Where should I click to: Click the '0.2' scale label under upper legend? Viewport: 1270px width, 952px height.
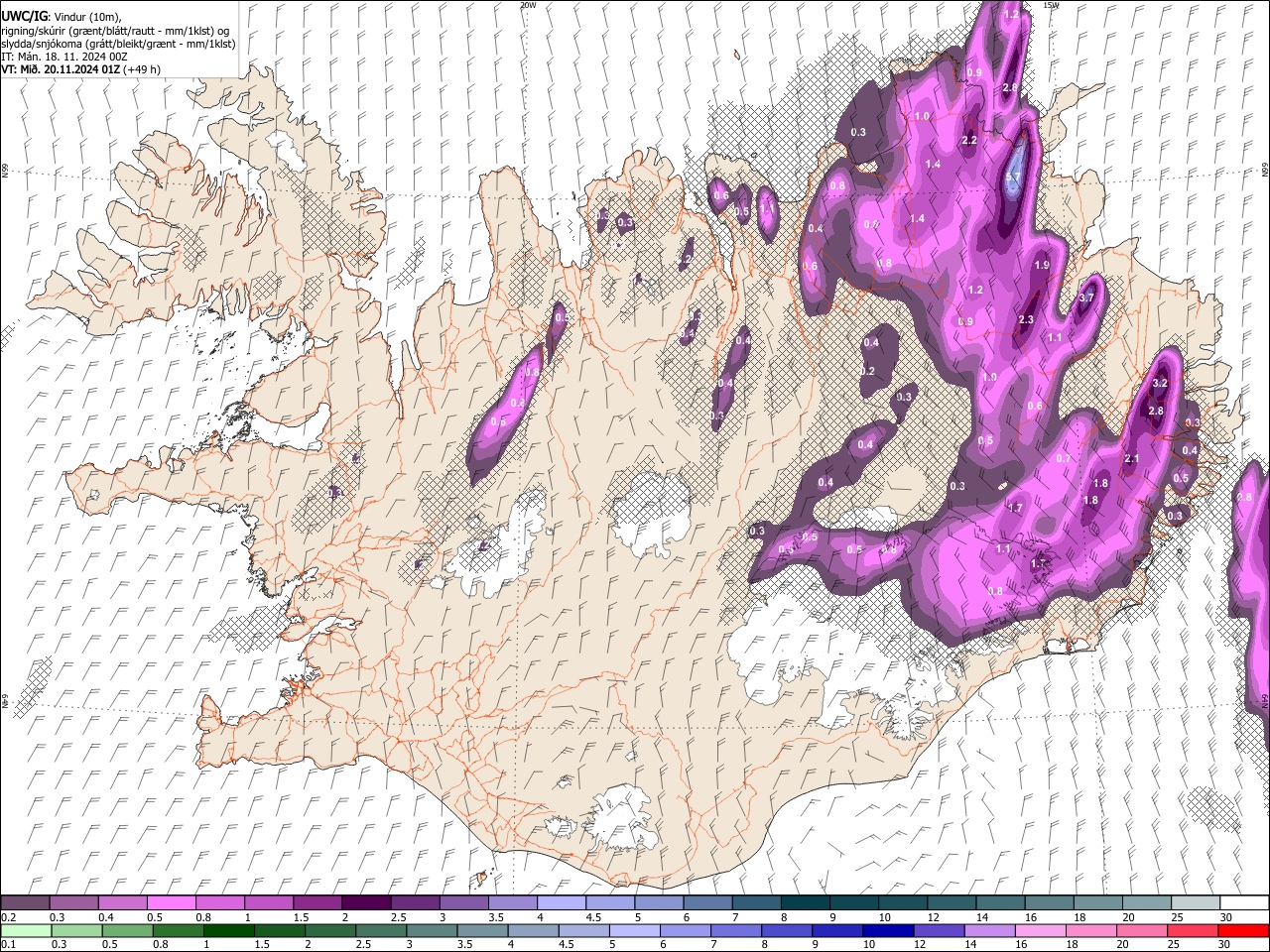point(7,917)
